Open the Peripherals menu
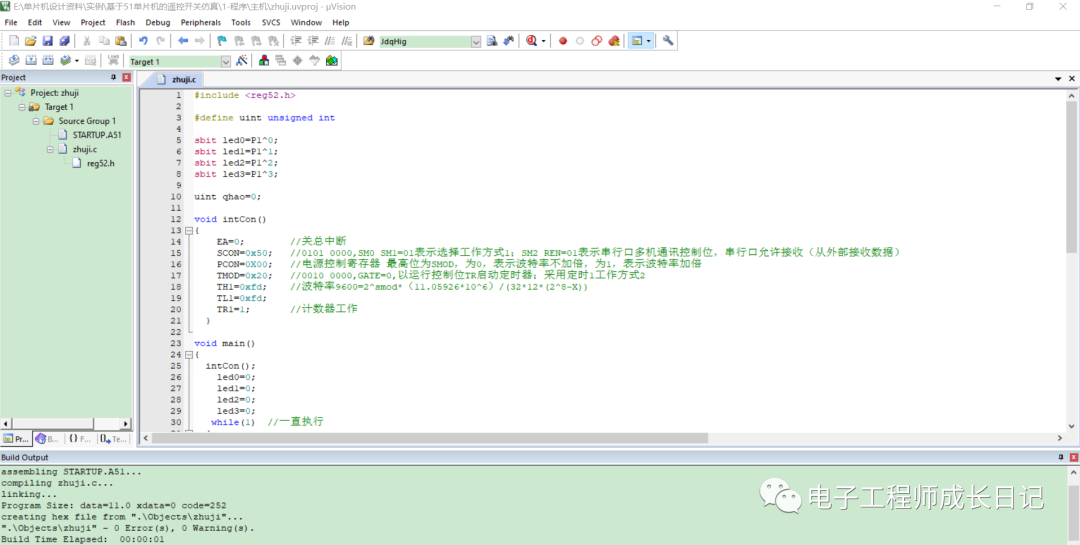Screen dimensions: 1080x545 point(201,22)
